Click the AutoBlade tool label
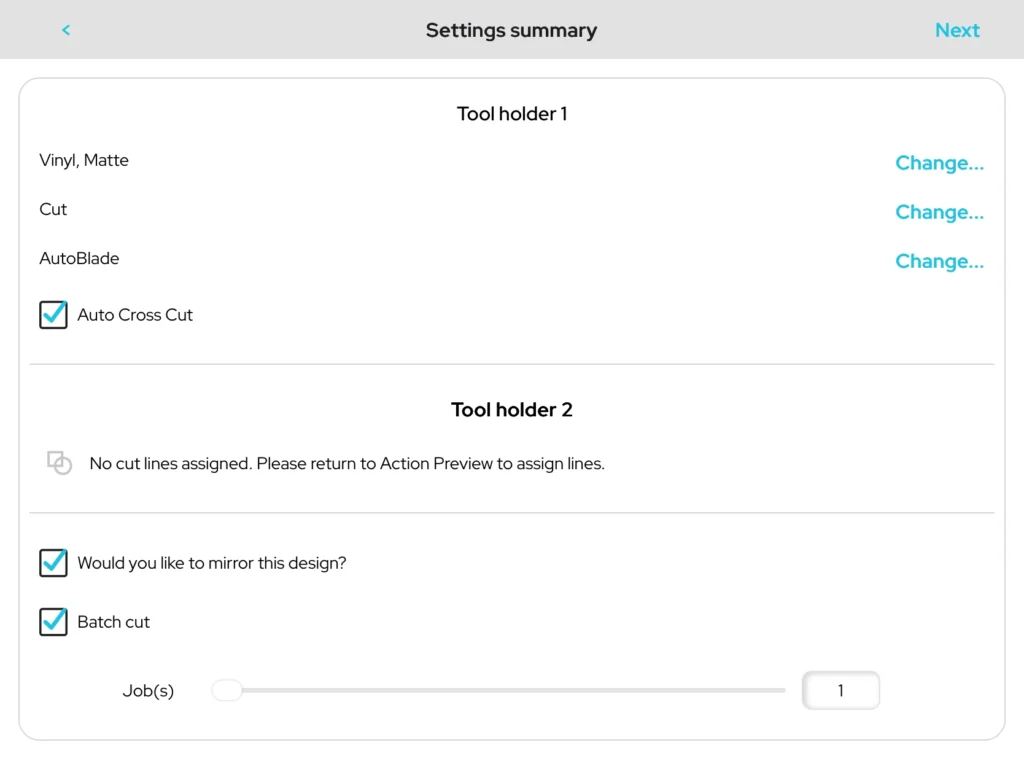 79,258
